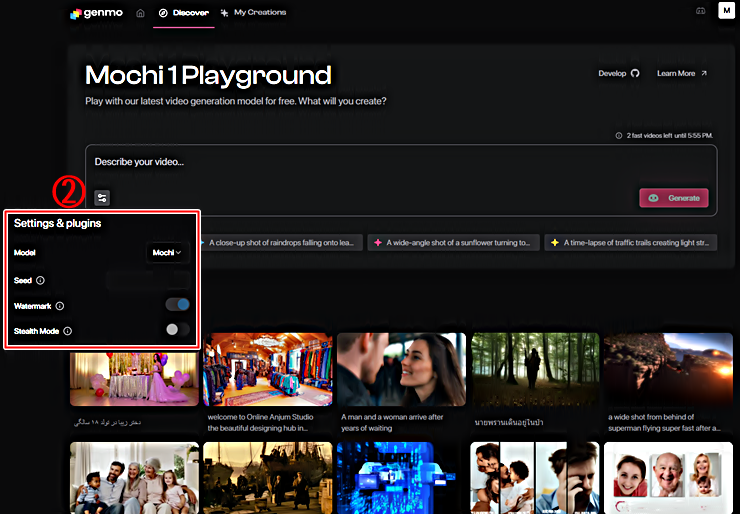Click the genmo logo
This screenshot has width=740, height=514.
[x=96, y=13]
